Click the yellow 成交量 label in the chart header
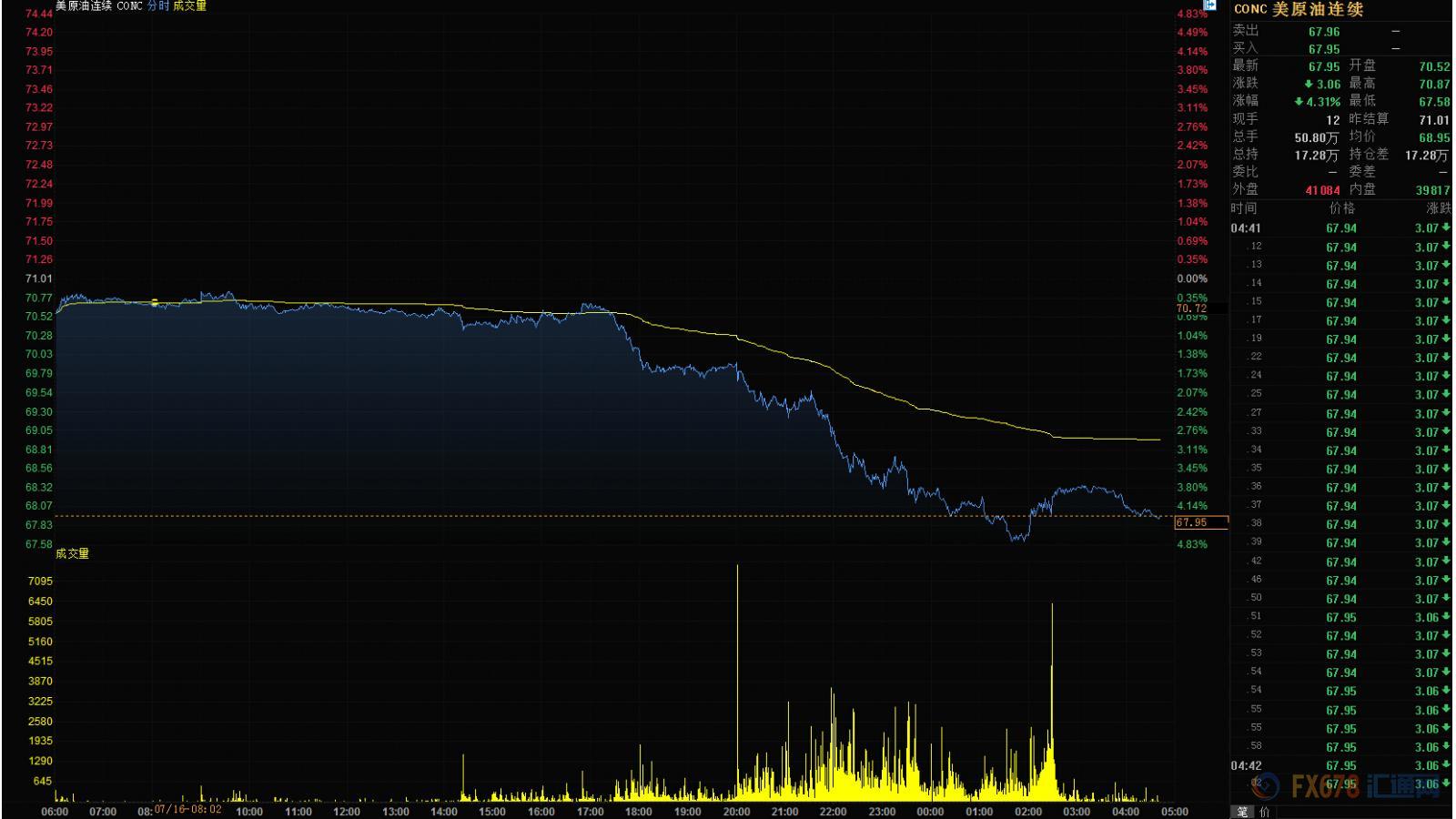The image size is (1456, 819). (x=189, y=5)
